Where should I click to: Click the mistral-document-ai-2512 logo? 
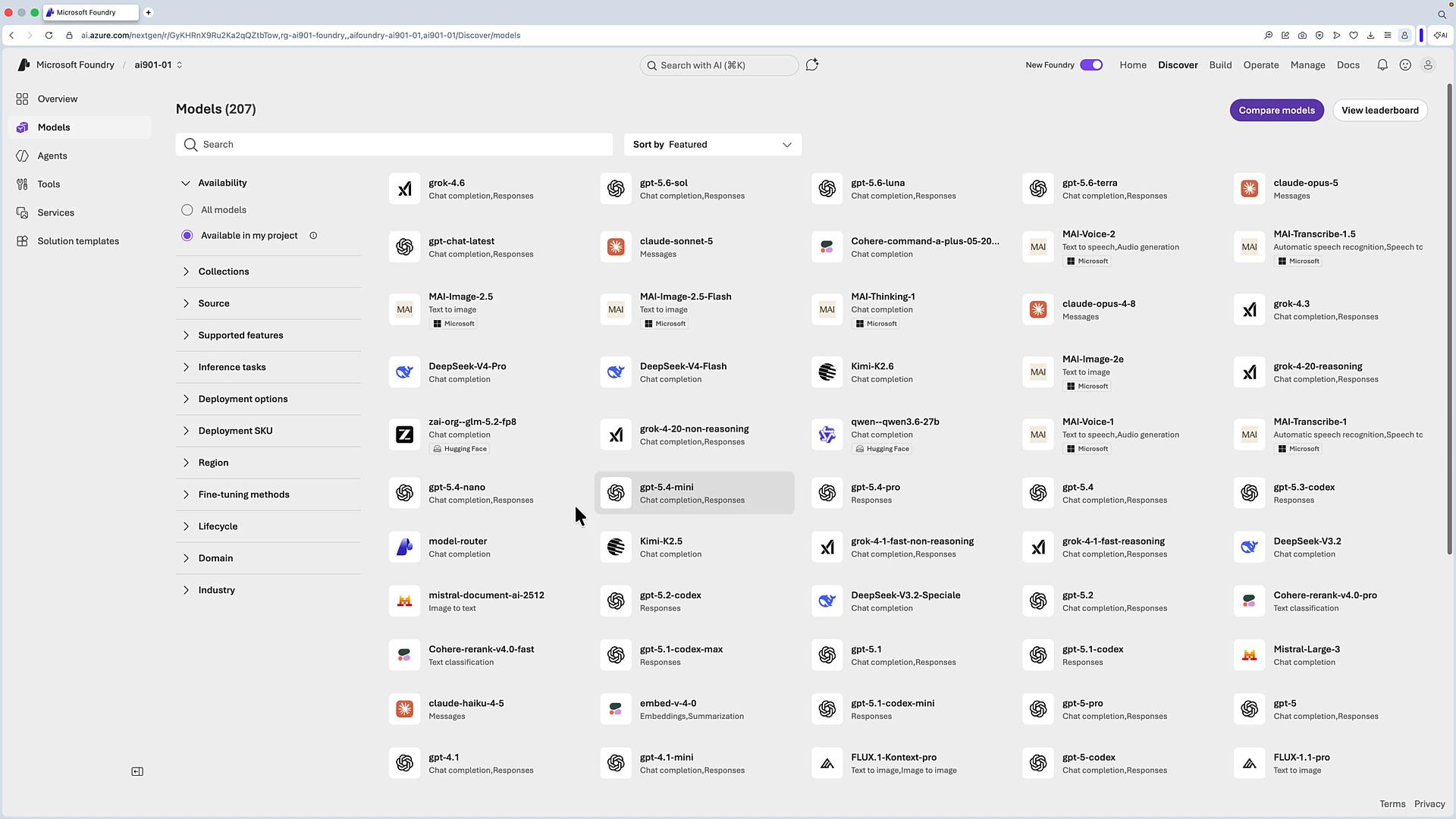pyautogui.click(x=405, y=601)
